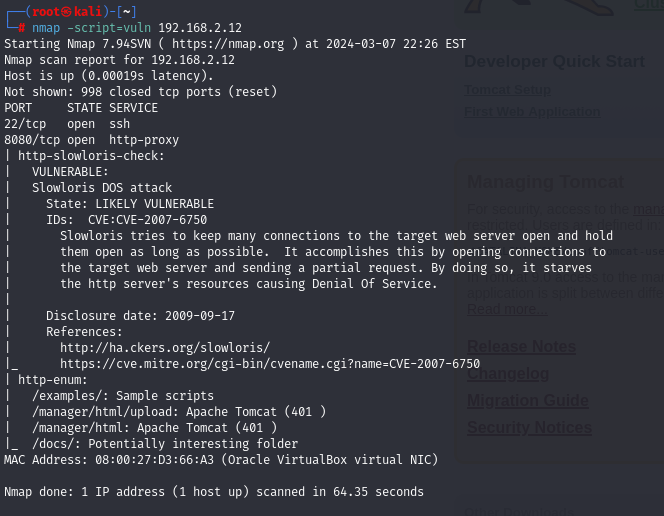Open the Release Notes link

pos(521,346)
